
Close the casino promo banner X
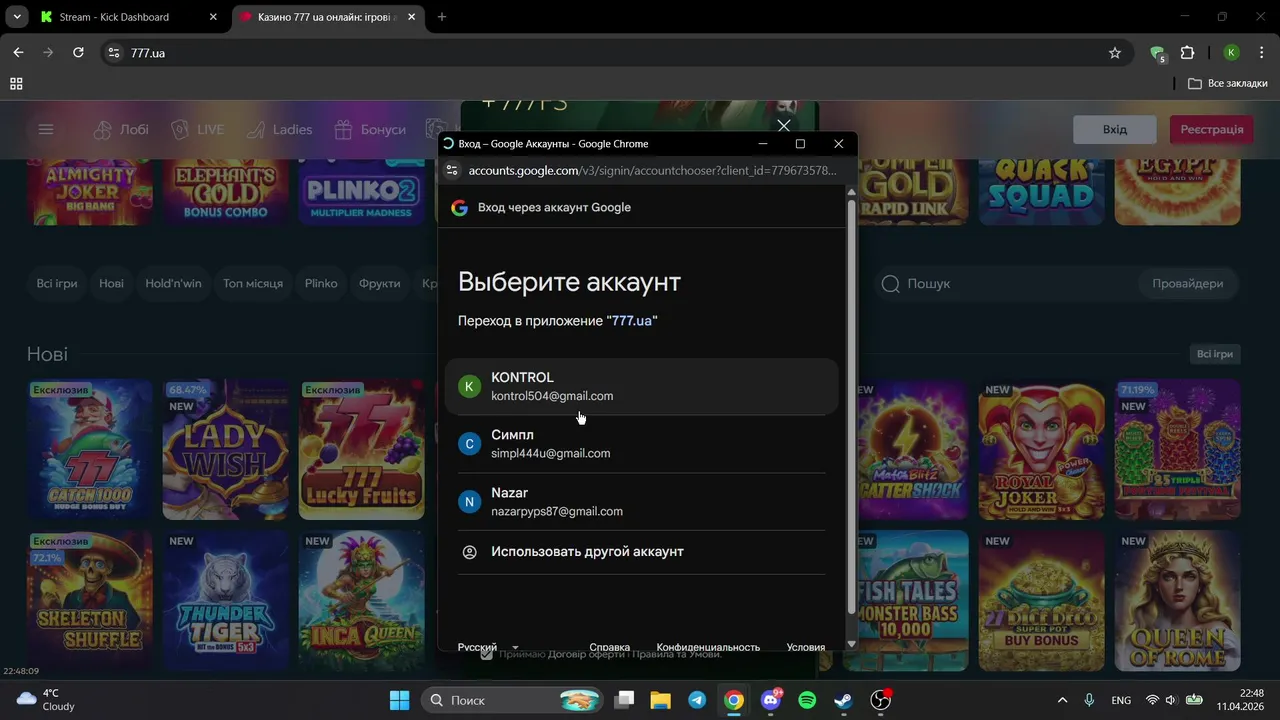pyautogui.click(x=784, y=125)
